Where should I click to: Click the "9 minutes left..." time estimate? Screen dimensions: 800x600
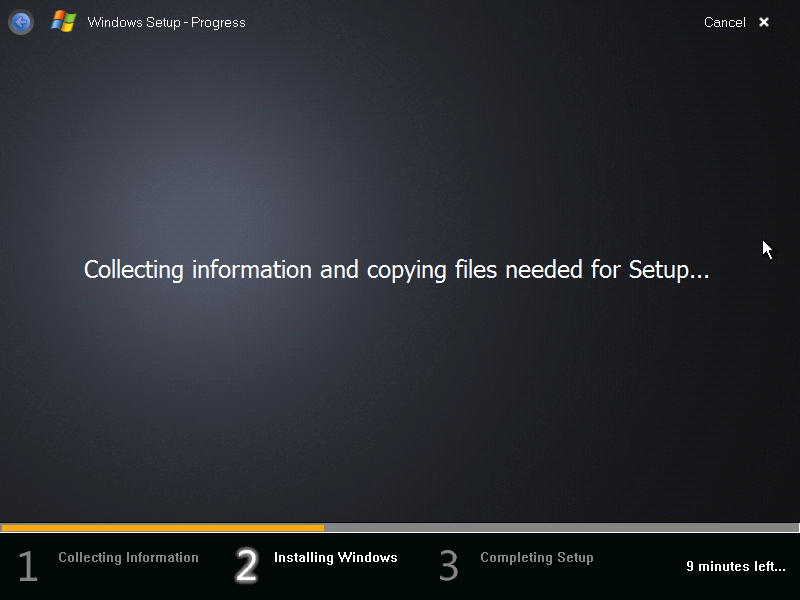[x=735, y=566]
